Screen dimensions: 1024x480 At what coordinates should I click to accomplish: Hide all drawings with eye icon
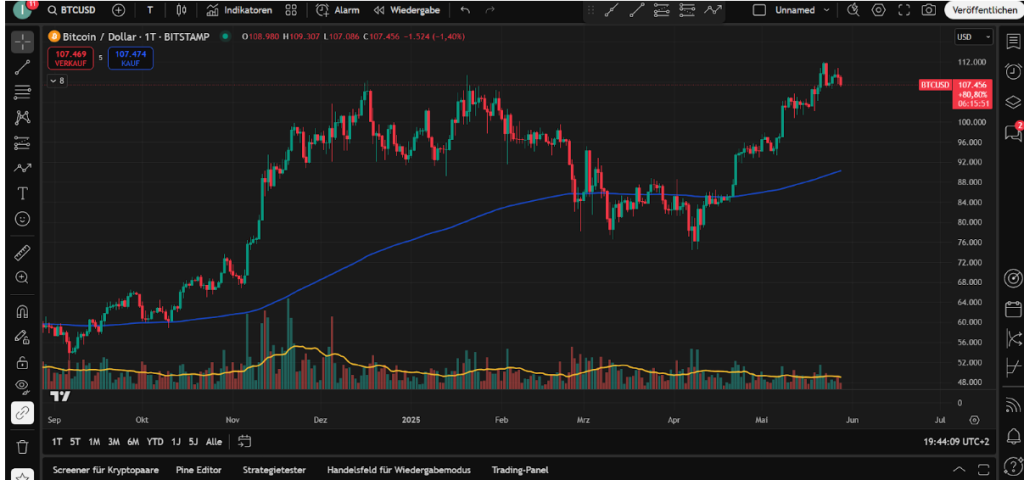pos(22,386)
